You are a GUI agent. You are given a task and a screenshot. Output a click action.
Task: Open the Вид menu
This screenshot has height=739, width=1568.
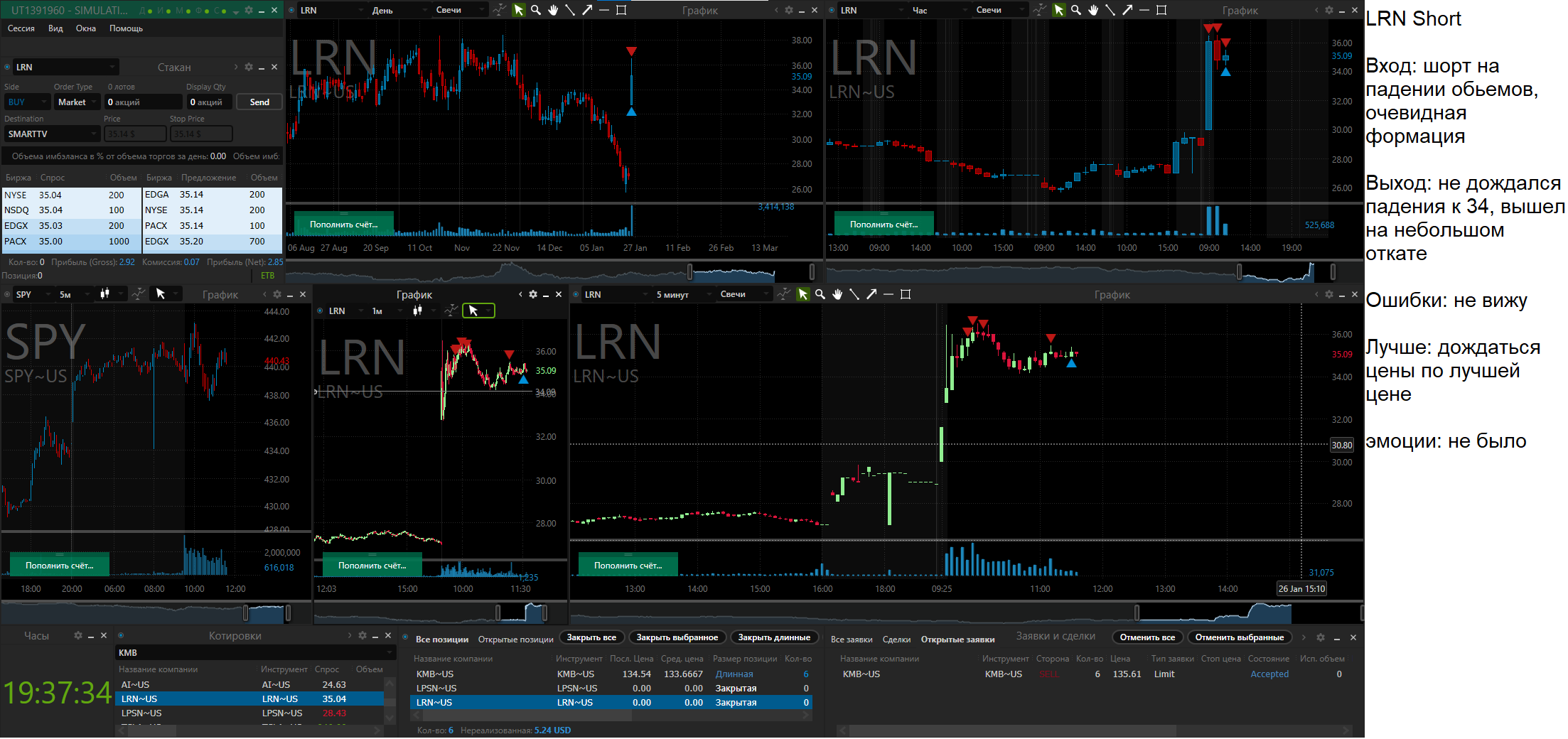(55, 28)
